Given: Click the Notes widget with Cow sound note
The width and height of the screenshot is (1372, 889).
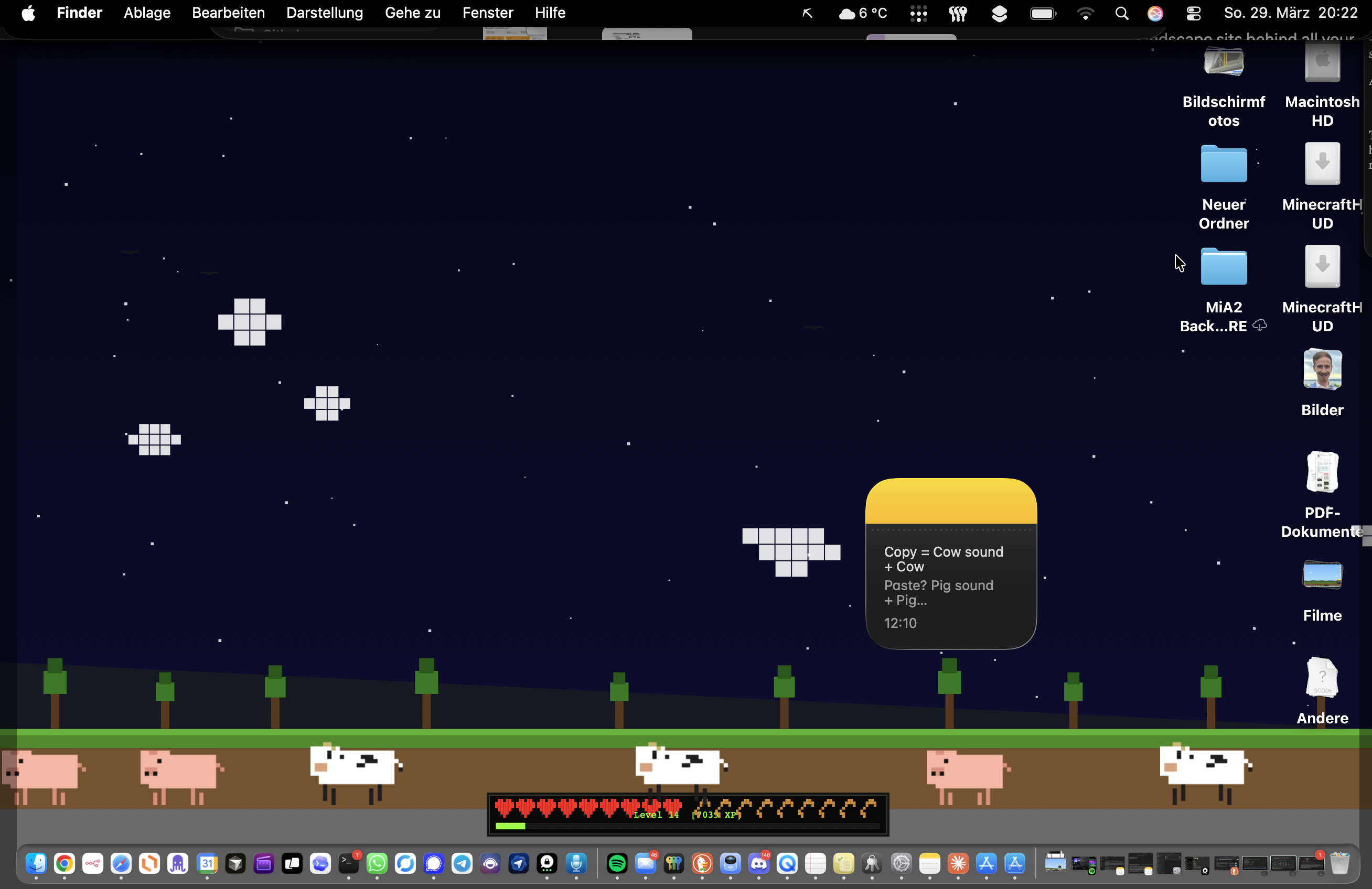Looking at the screenshot, I should [951, 563].
